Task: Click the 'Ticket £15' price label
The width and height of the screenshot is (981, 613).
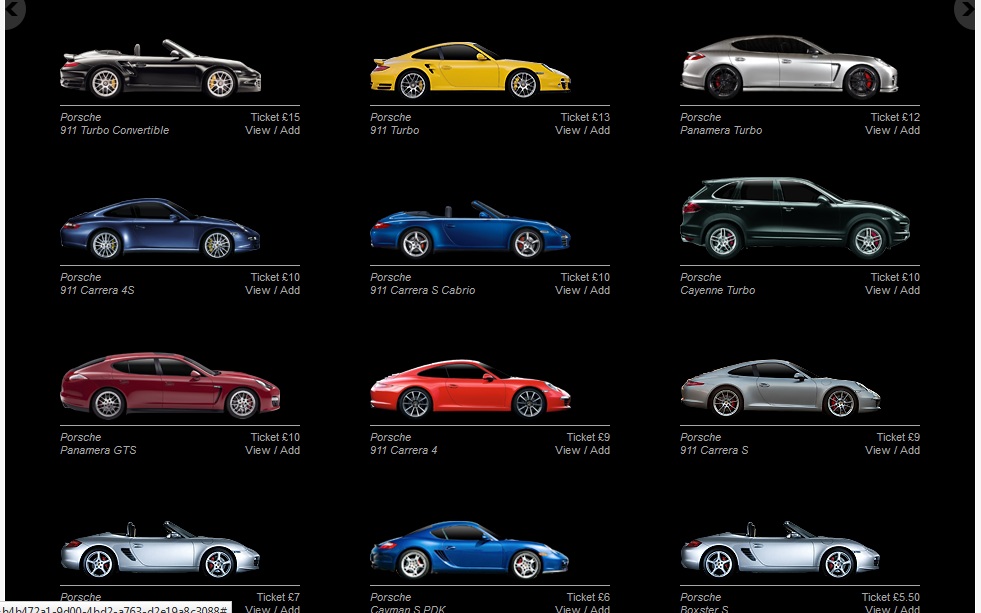Action: coord(275,117)
